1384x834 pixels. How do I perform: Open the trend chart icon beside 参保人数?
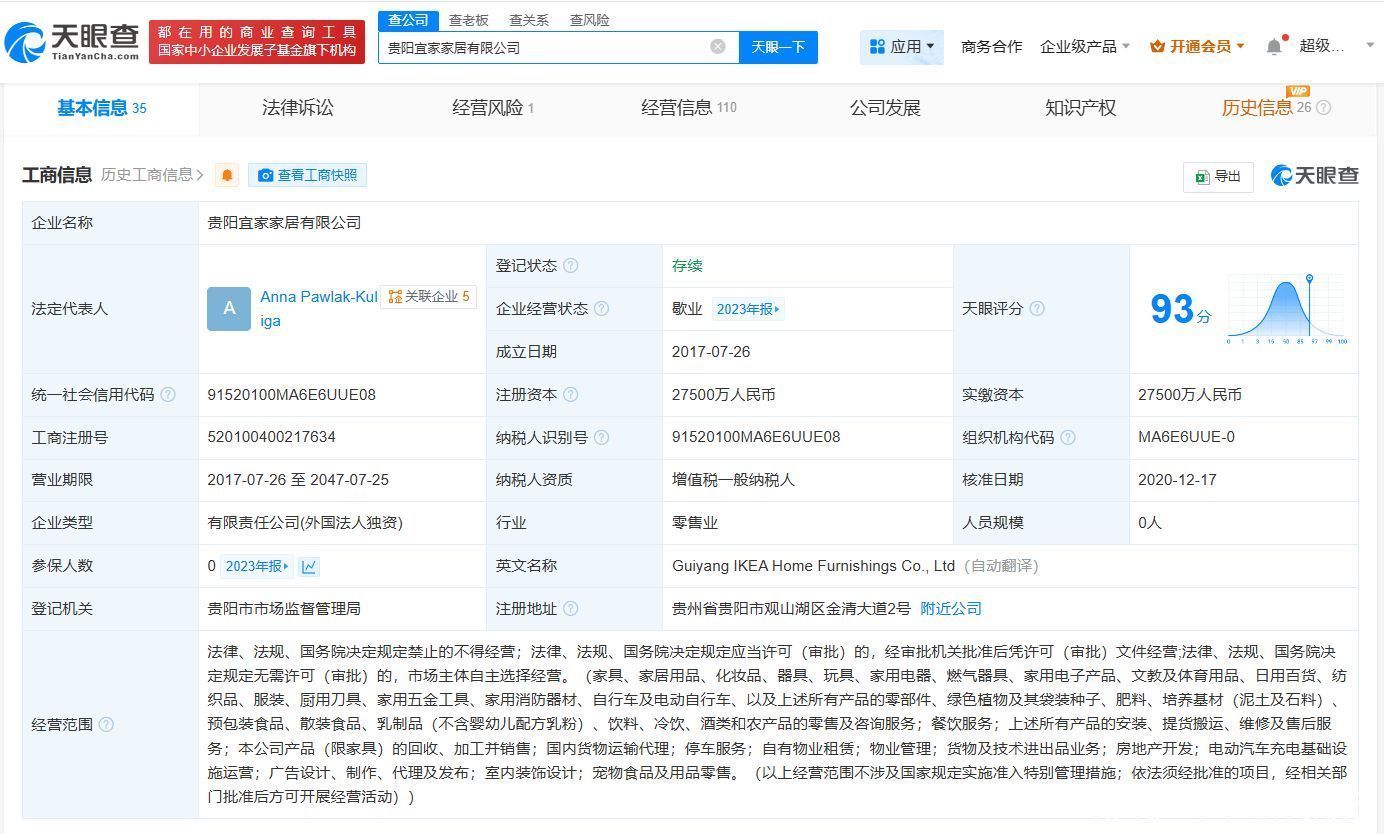point(309,567)
